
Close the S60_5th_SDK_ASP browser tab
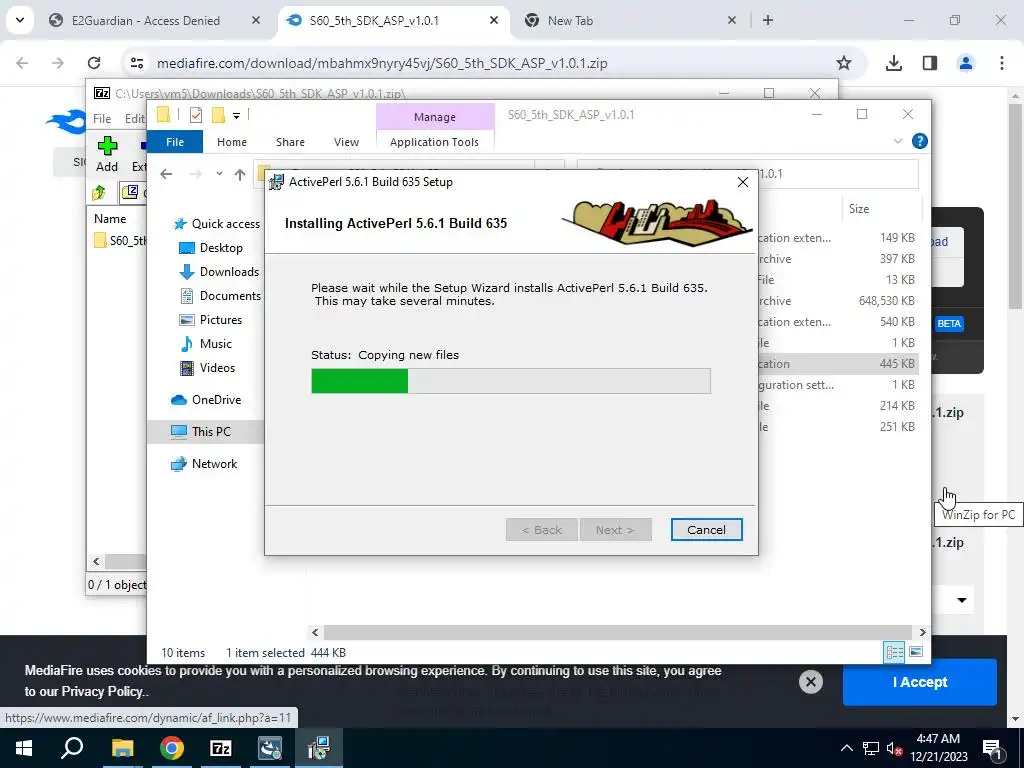494,21
